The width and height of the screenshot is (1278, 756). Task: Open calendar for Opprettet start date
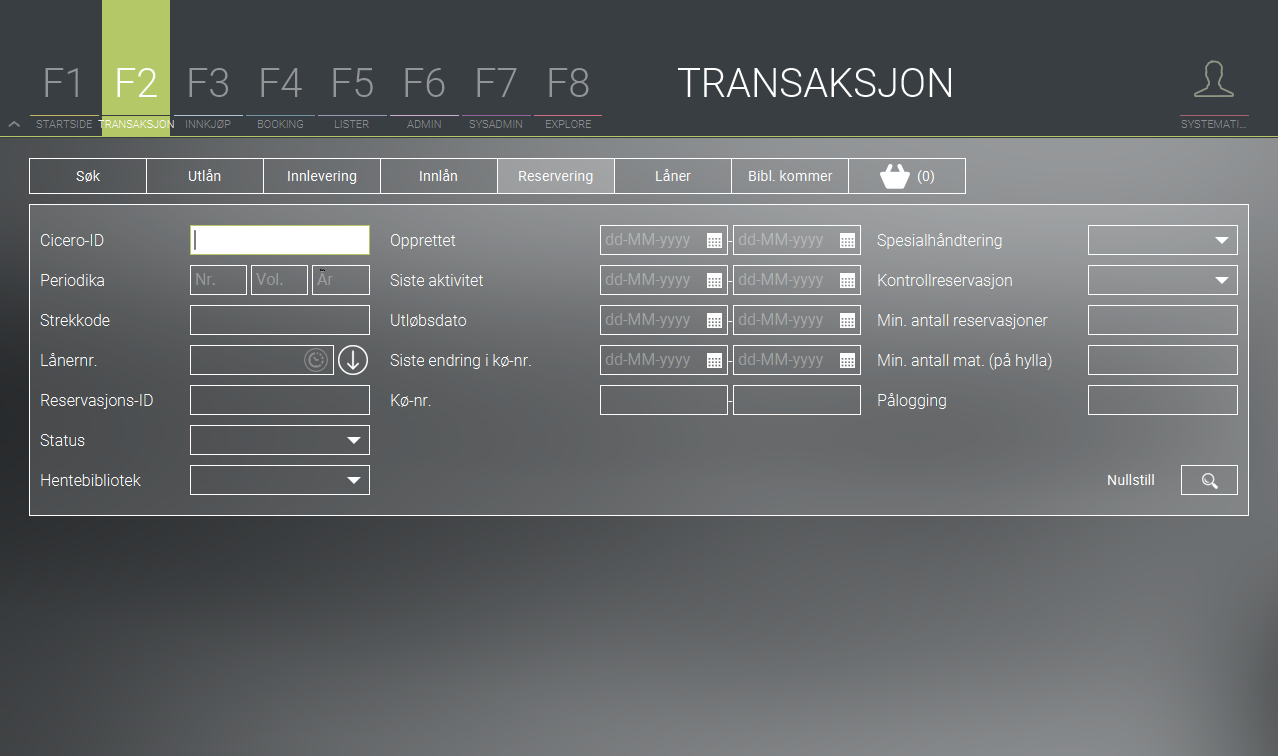click(714, 240)
